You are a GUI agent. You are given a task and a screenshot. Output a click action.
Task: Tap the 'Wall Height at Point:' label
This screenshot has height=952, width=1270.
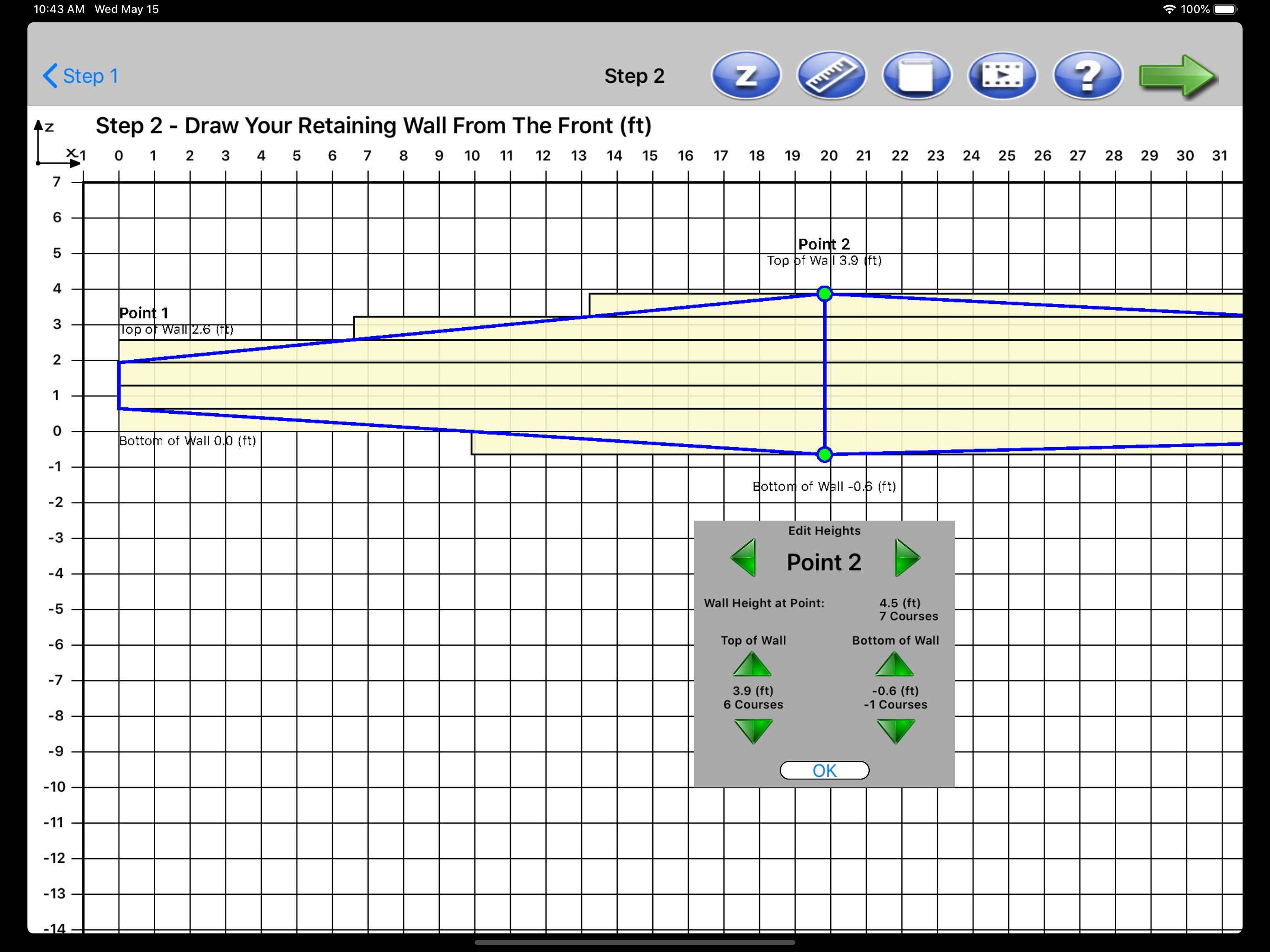[x=764, y=603]
